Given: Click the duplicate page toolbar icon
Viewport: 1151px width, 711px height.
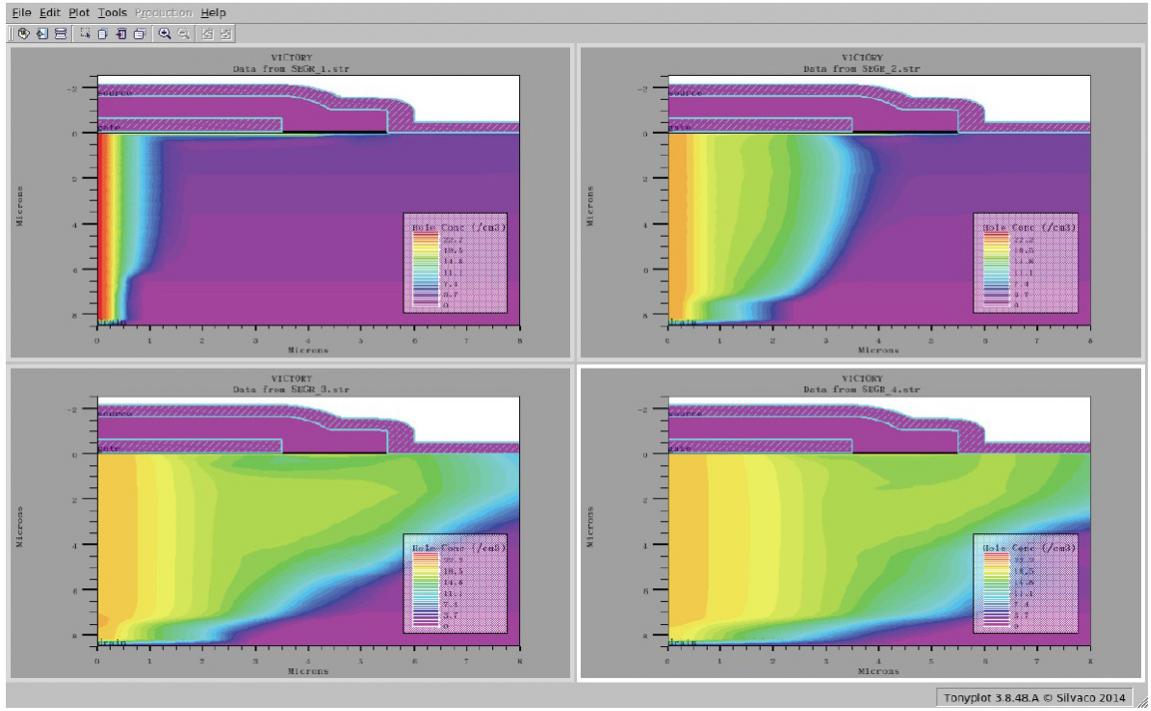Looking at the screenshot, I should click(x=103, y=34).
